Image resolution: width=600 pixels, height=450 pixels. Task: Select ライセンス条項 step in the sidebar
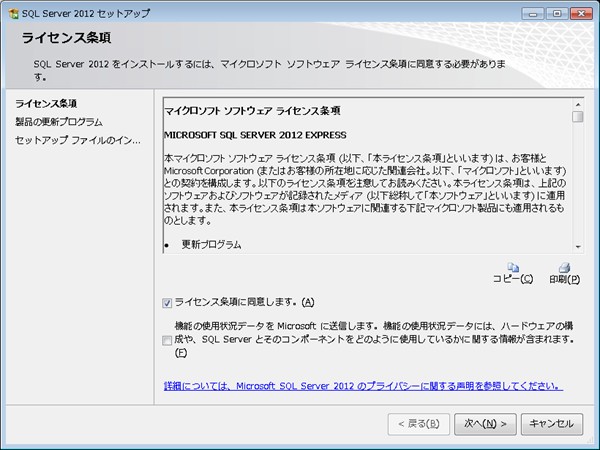[46, 103]
